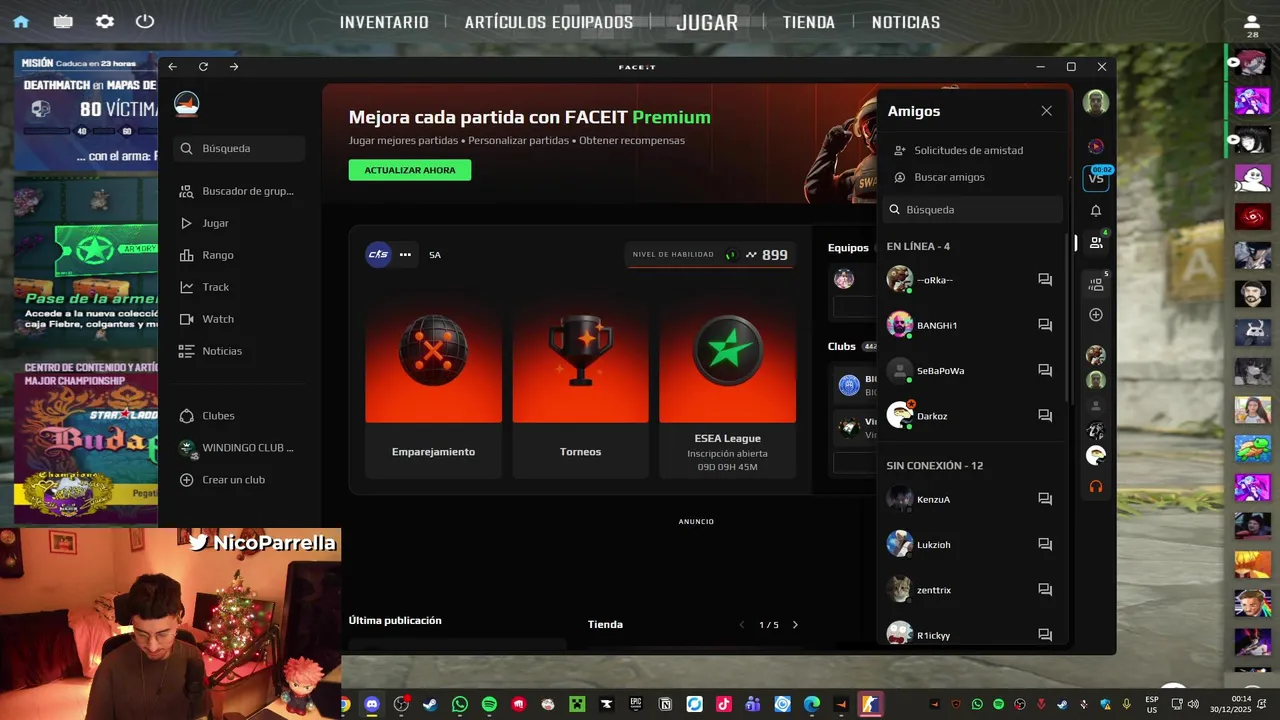Open the party list icon with badge 5
Image resolution: width=1280 pixels, height=720 pixels.
click(x=1096, y=284)
